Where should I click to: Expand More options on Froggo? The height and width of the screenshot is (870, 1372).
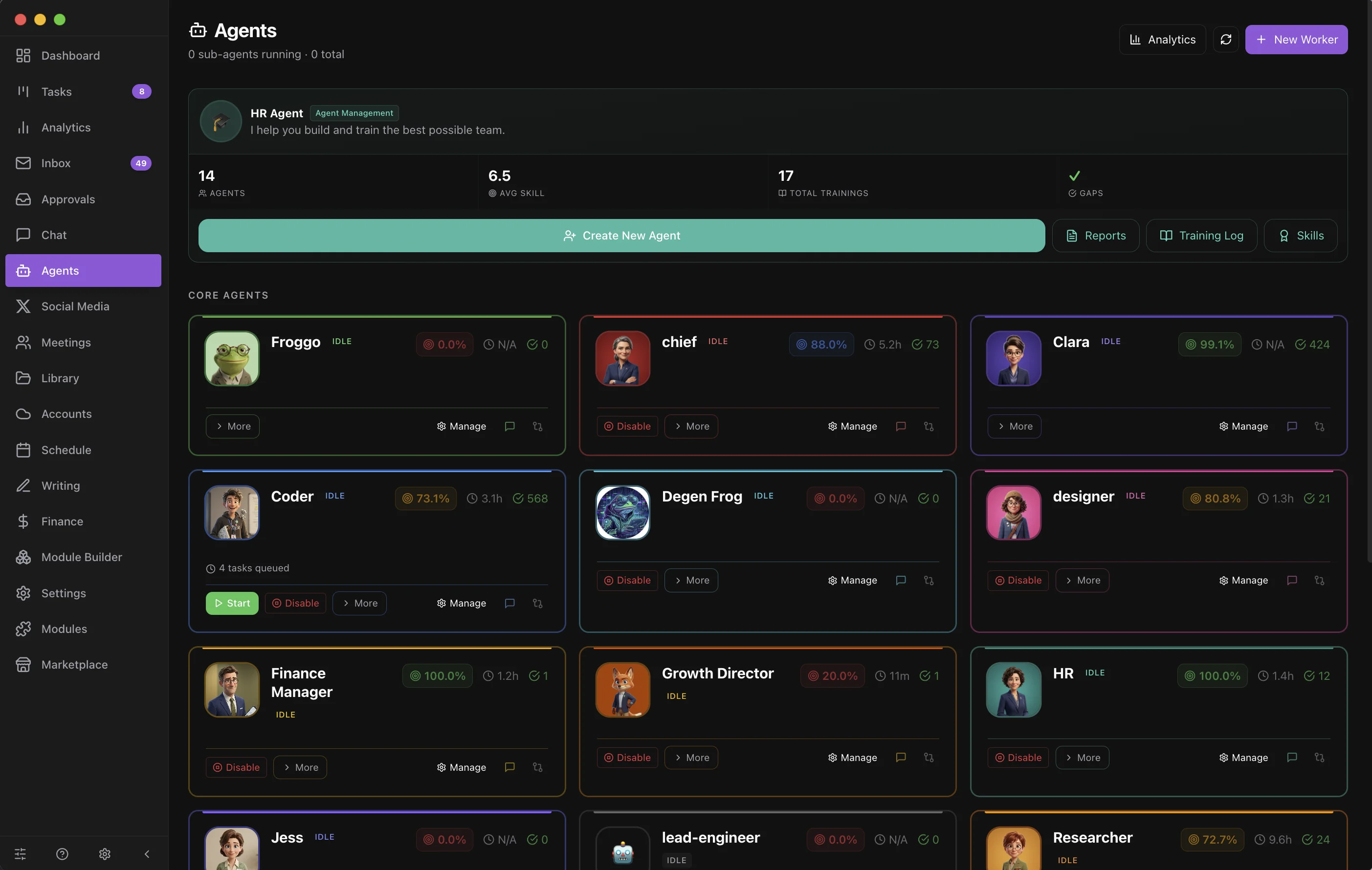(x=232, y=426)
